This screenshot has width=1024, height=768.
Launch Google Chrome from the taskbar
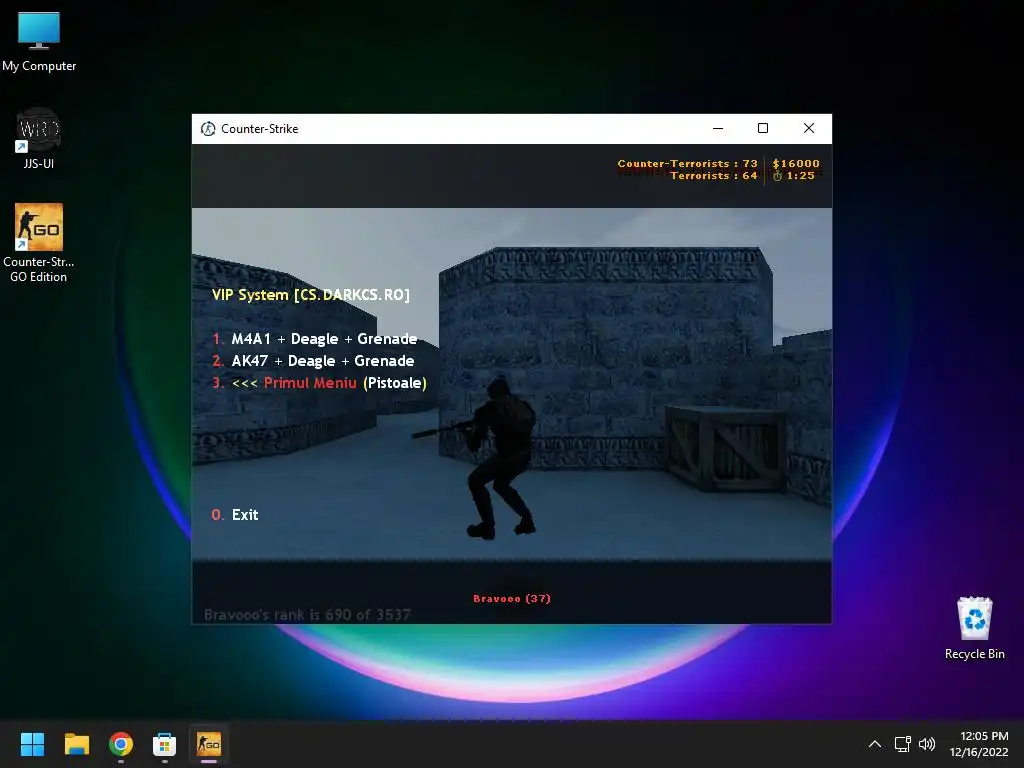(x=121, y=744)
